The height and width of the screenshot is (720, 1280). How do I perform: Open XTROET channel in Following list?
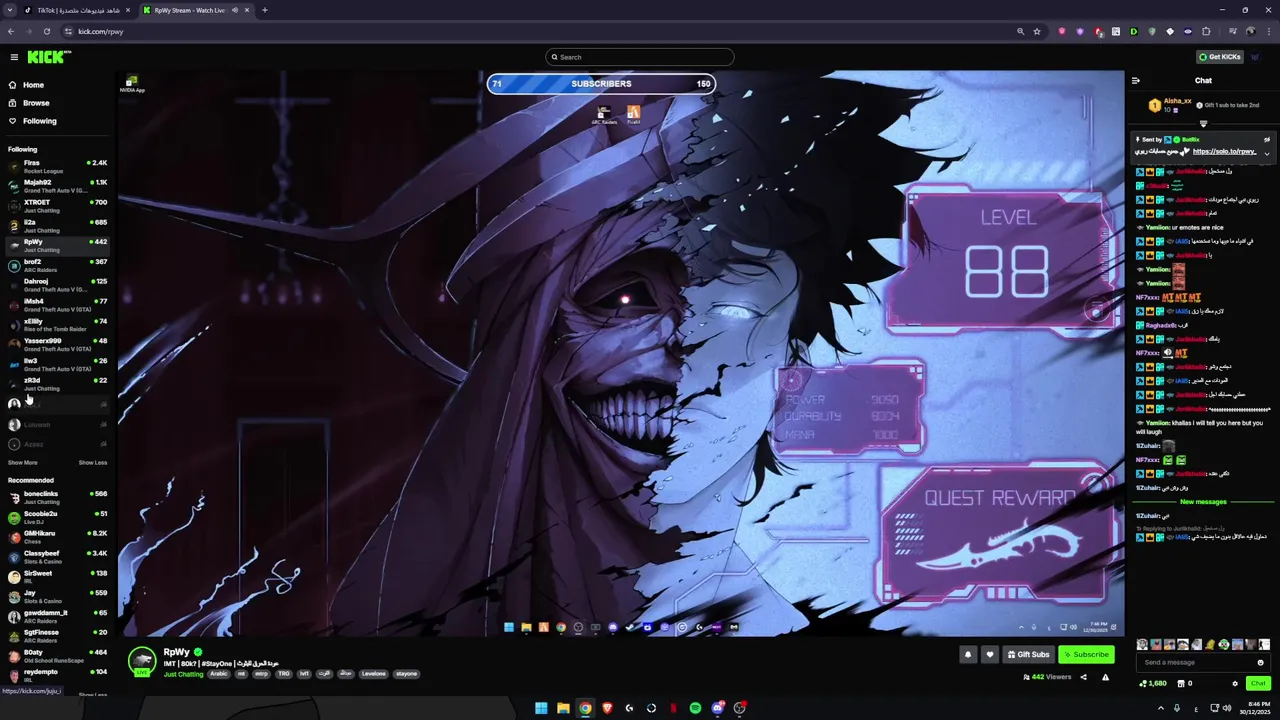click(x=57, y=206)
